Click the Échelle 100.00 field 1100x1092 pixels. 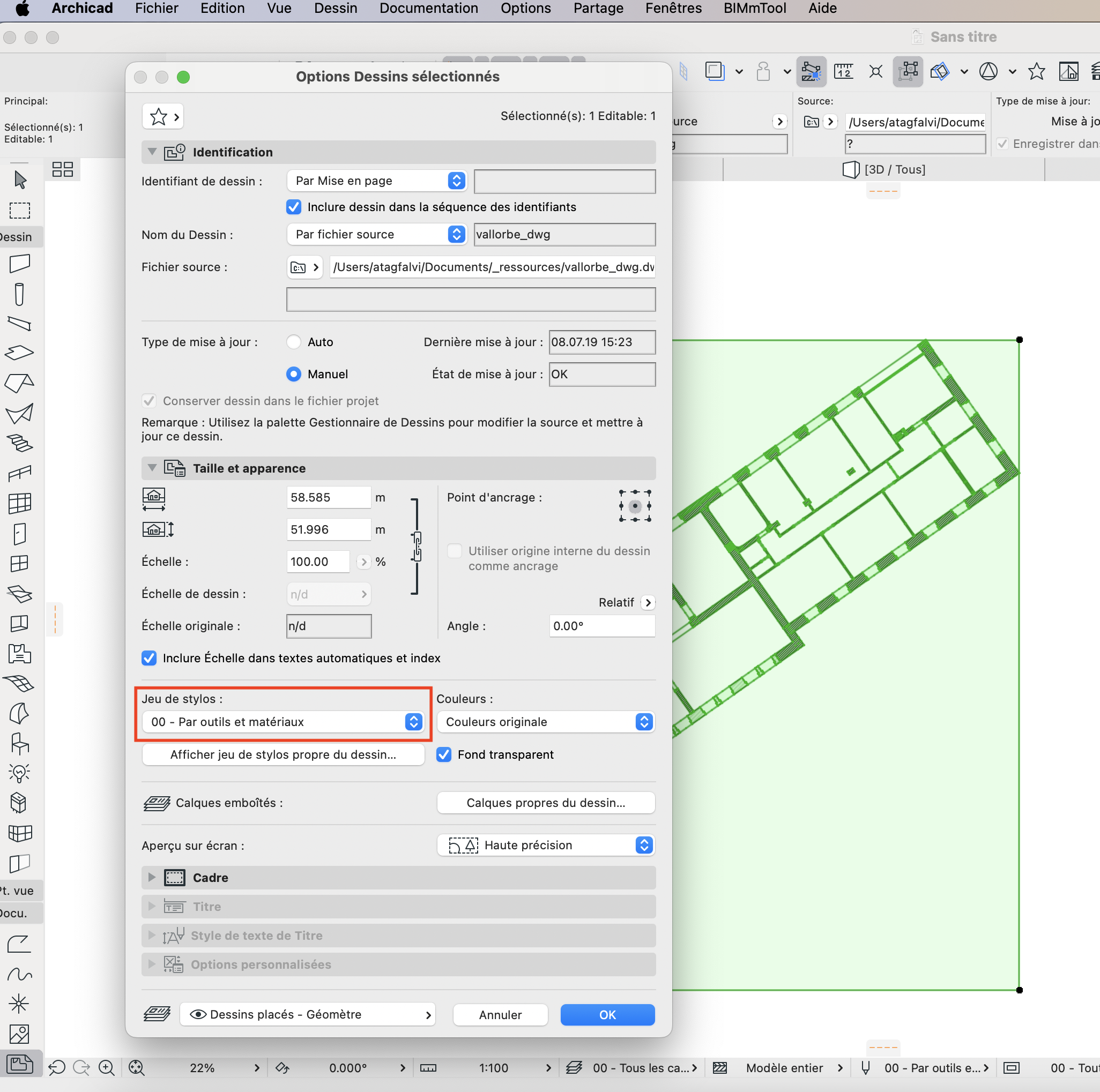pyautogui.click(x=318, y=562)
